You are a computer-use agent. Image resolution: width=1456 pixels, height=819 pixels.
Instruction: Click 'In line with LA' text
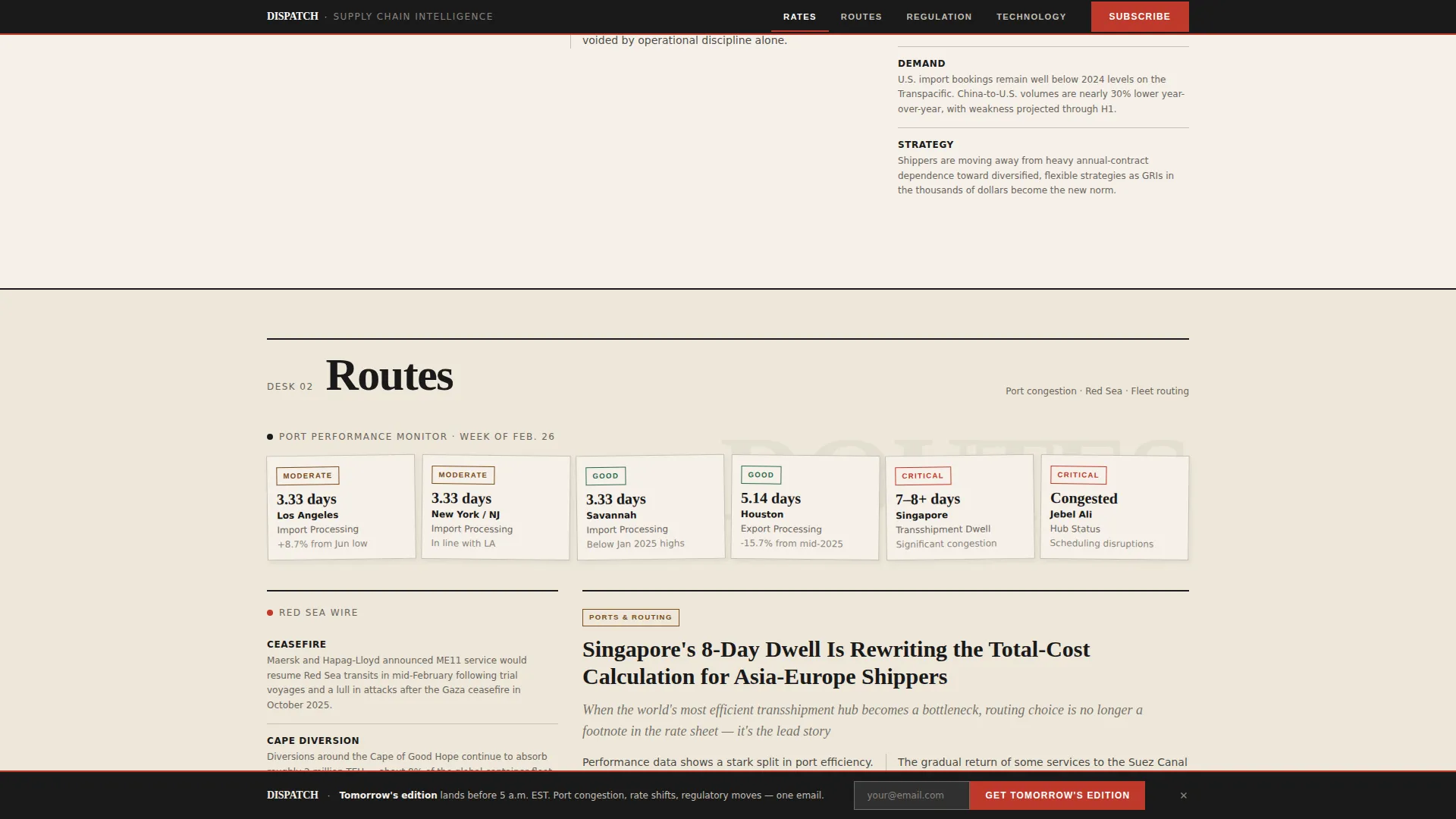[463, 543]
